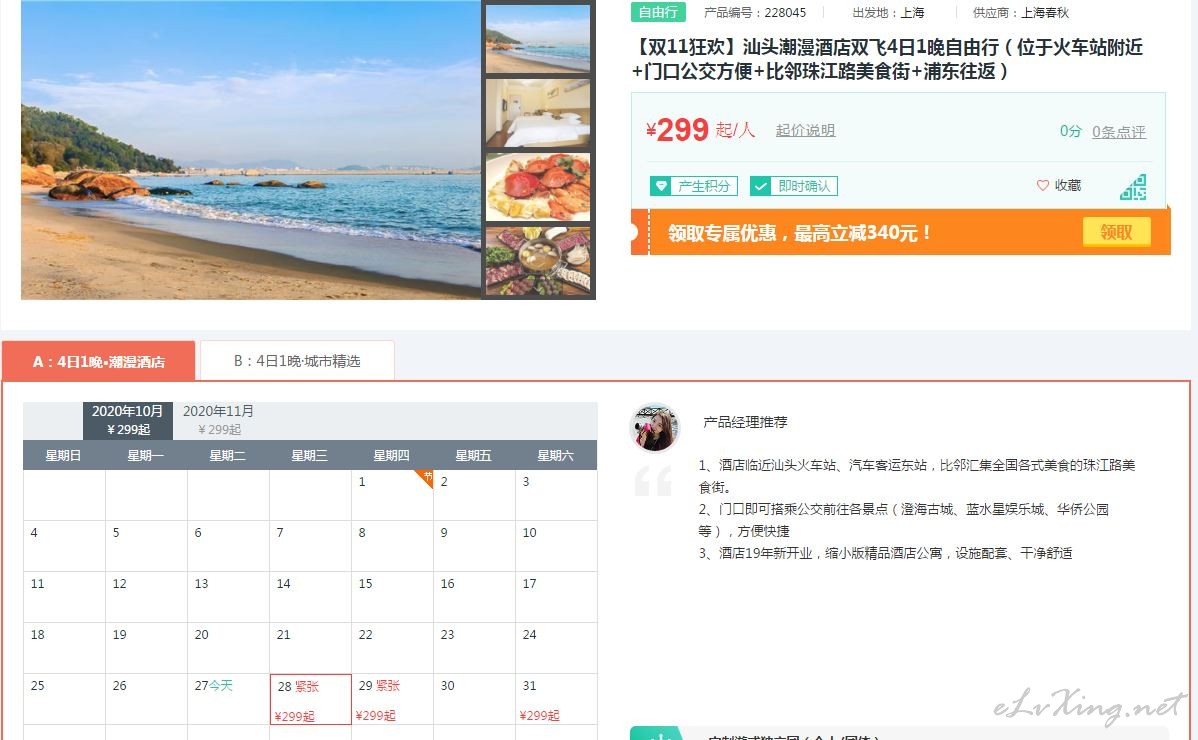
Task: Click the heart favorite icon
Action: (x=1042, y=185)
